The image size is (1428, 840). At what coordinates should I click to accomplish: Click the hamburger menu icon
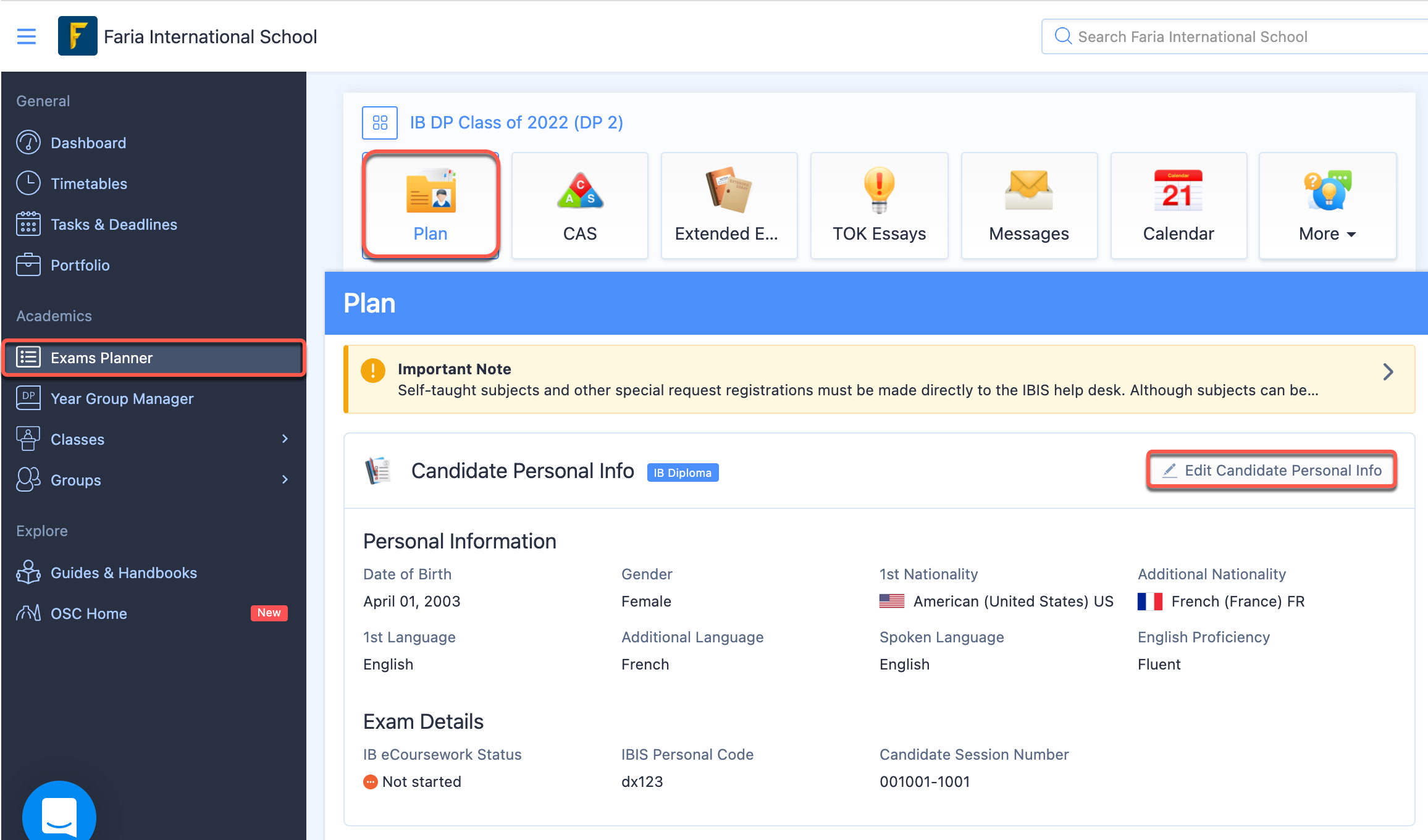27,36
